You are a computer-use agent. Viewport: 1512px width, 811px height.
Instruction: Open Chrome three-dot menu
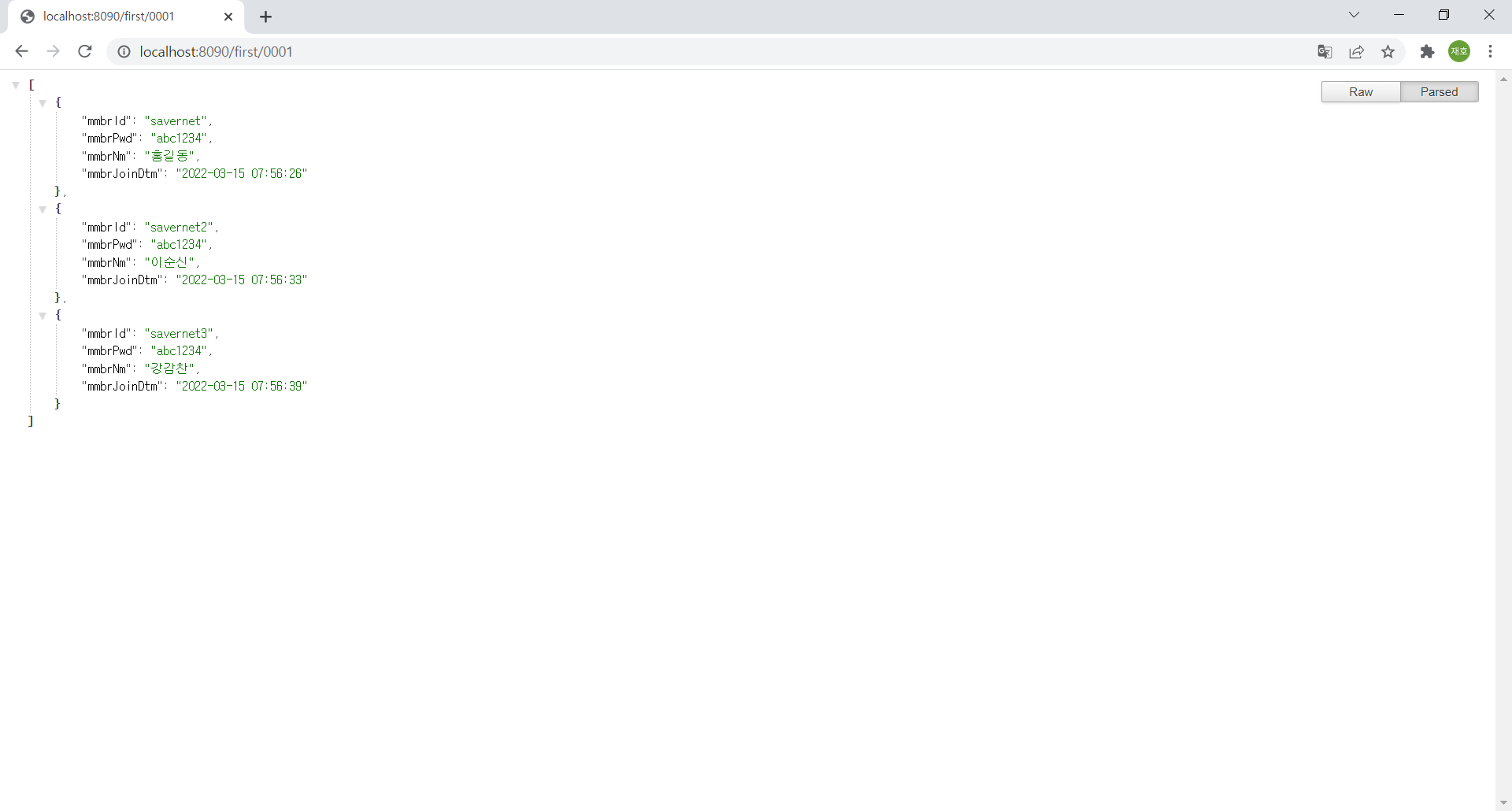coord(1490,51)
